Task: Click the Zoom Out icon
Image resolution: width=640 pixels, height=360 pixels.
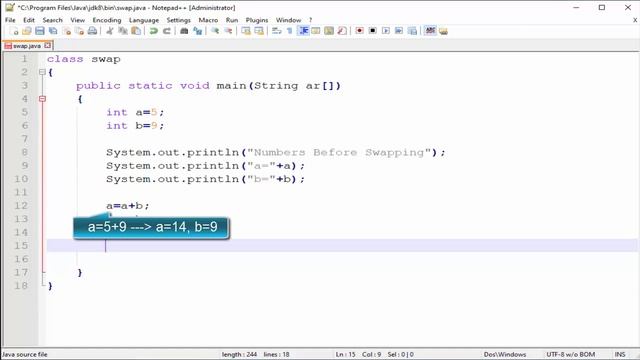Action: (x=228, y=31)
